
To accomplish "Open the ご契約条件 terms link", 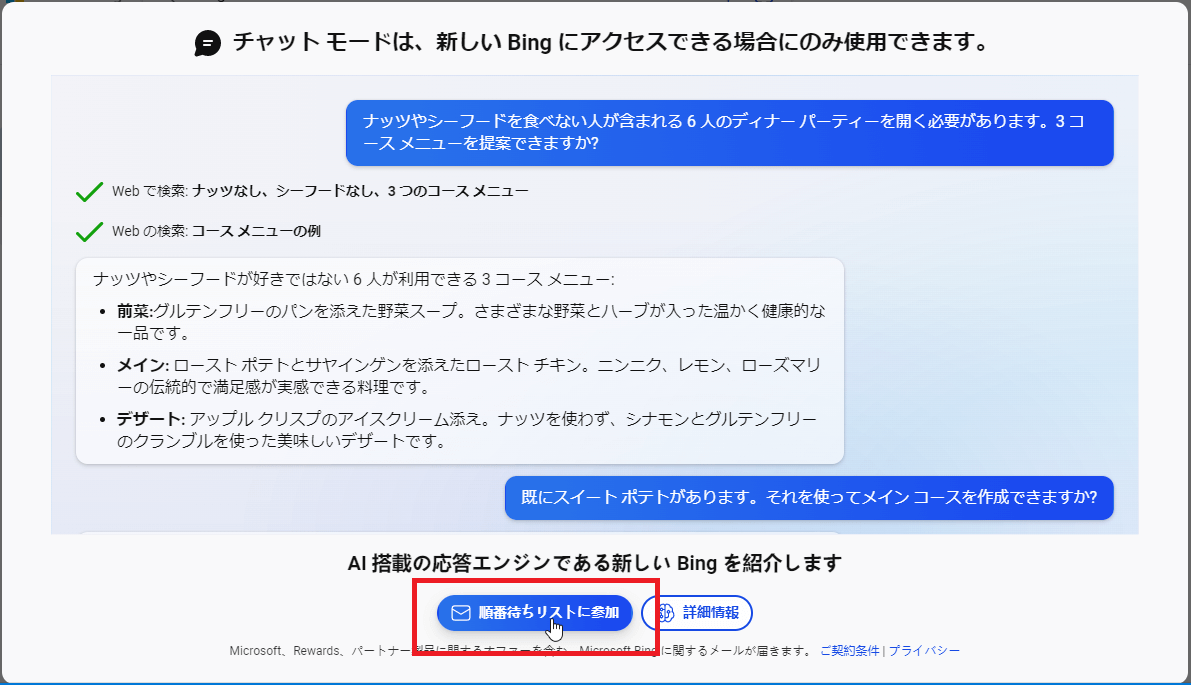I will [x=850, y=650].
